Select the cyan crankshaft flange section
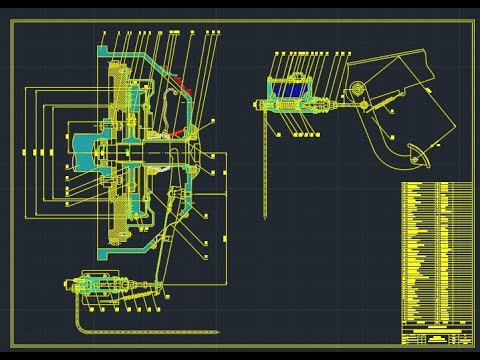Image resolution: width=480 pixels, height=360 pixels. (87, 152)
